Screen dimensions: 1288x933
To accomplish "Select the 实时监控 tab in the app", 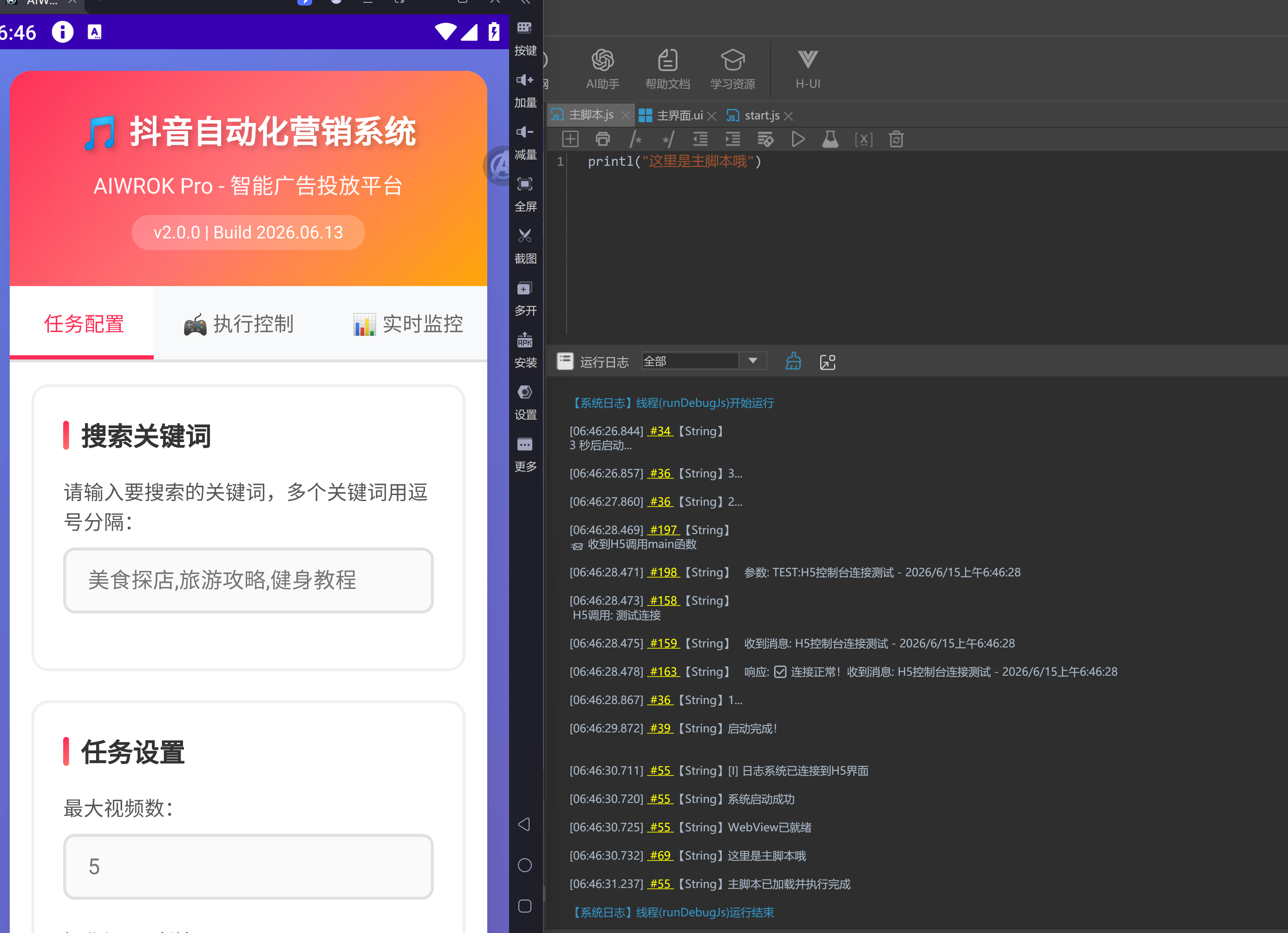I will point(408,324).
